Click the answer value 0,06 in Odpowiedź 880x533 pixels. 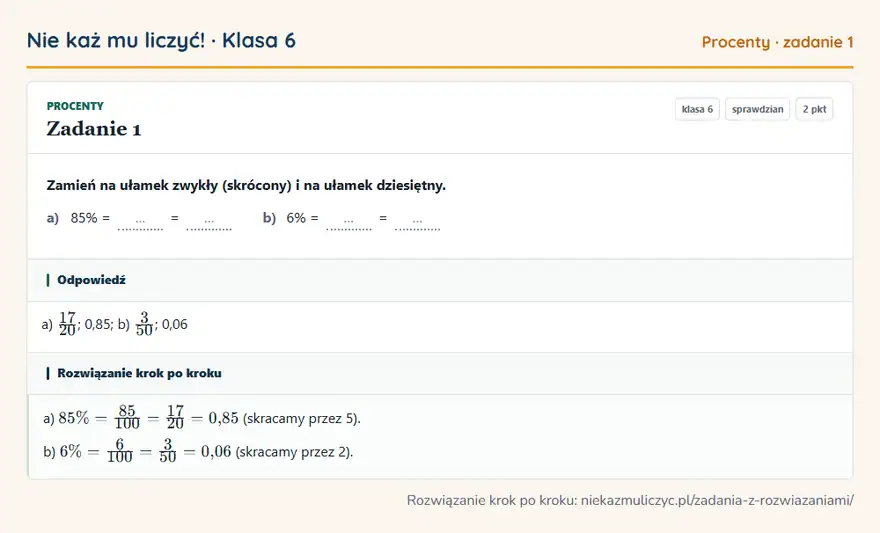pyautogui.click(x=175, y=324)
